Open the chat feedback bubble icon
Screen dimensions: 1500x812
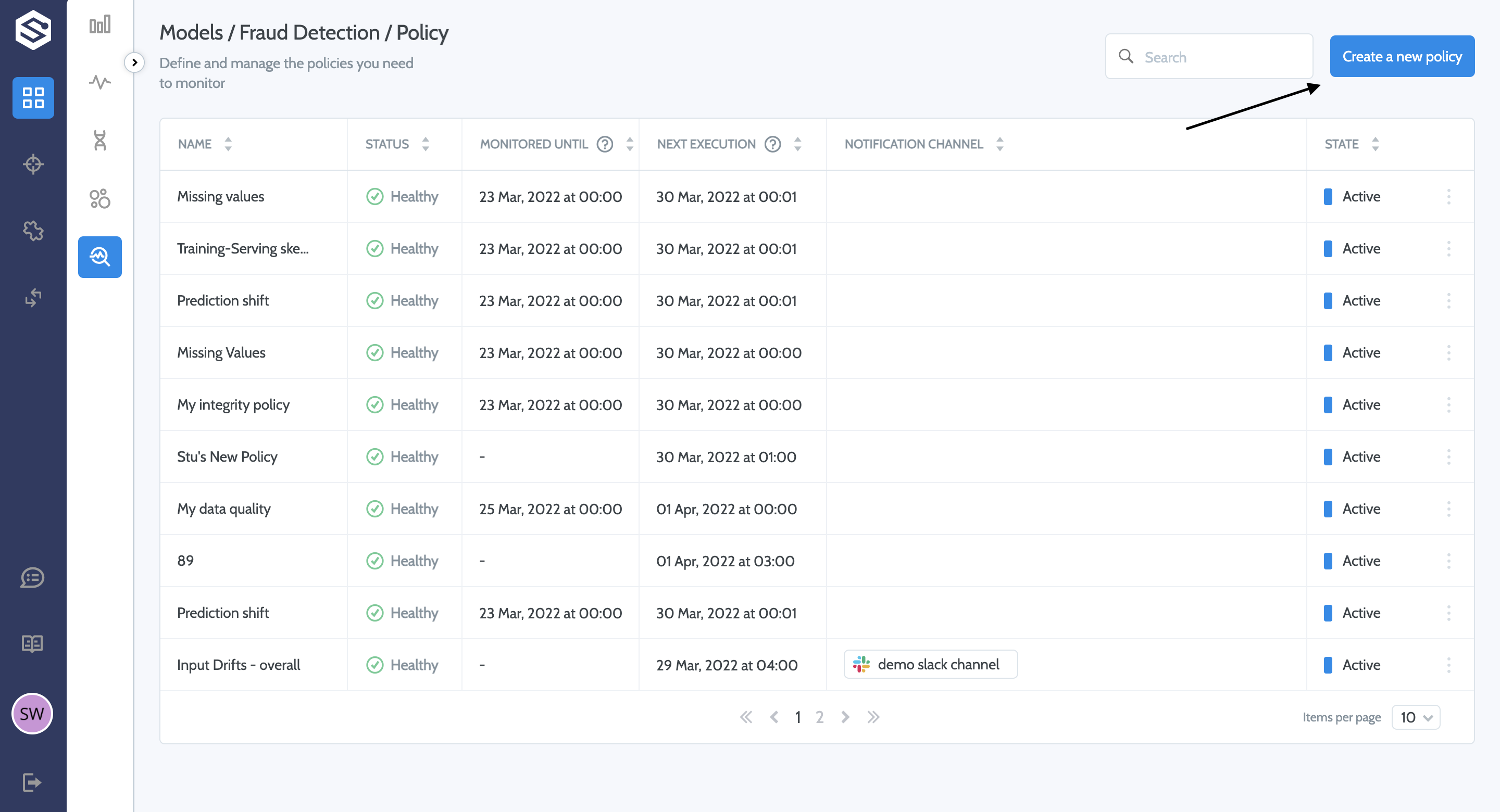click(33, 577)
